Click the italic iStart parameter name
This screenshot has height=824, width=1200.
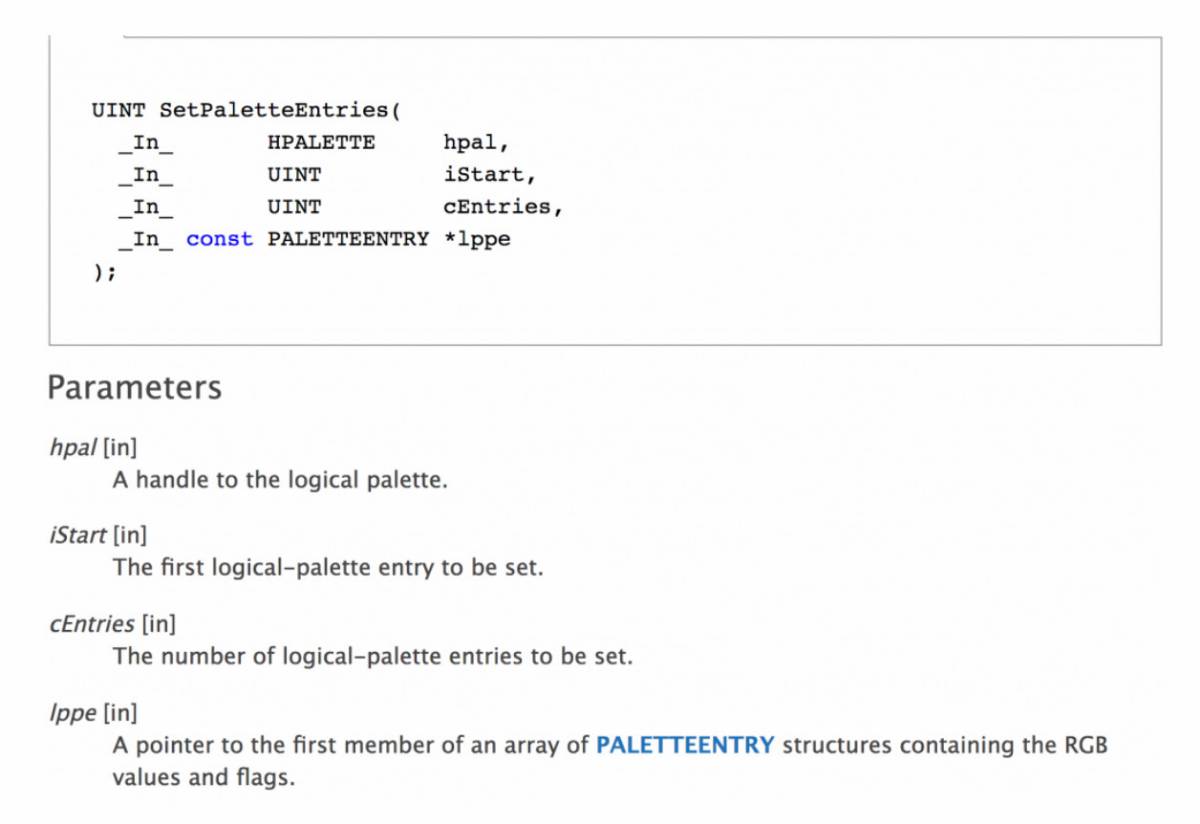pos(77,535)
